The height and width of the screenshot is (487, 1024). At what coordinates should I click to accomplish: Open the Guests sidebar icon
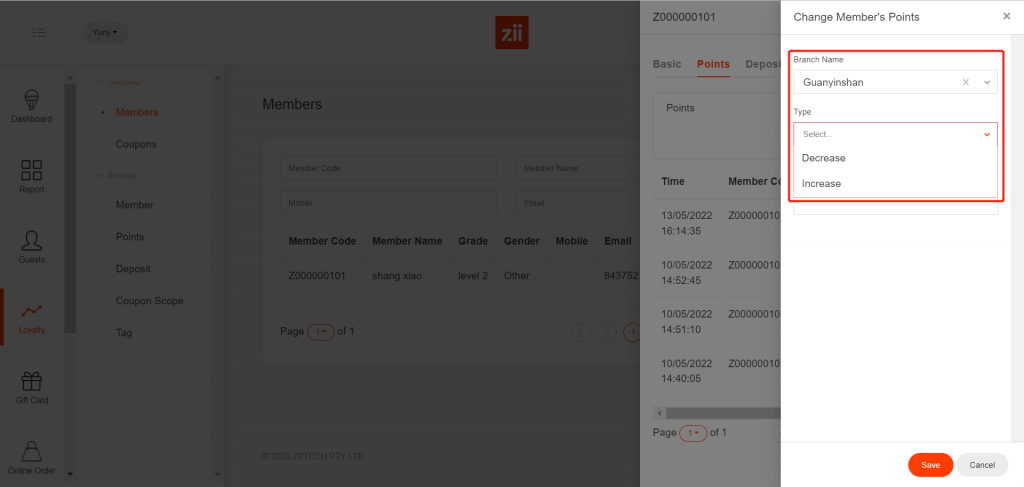click(x=31, y=246)
